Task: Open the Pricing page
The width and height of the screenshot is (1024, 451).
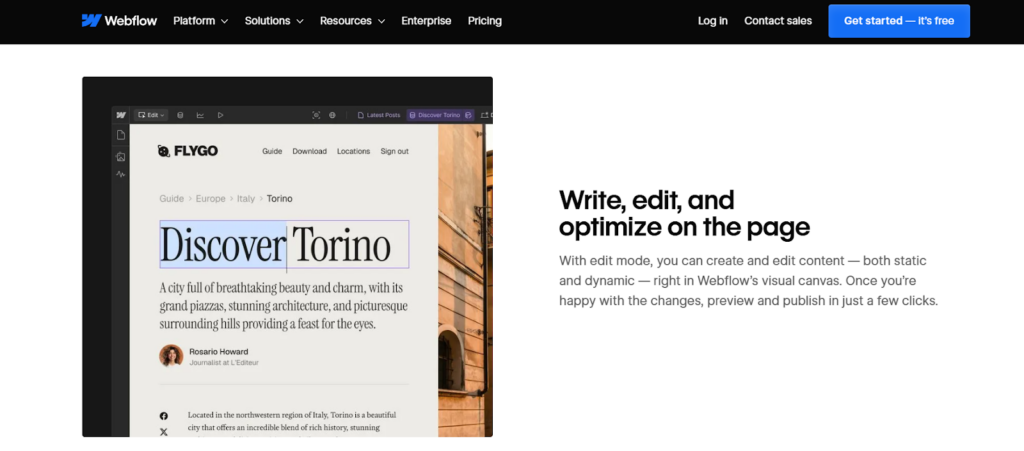Action: tap(485, 21)
